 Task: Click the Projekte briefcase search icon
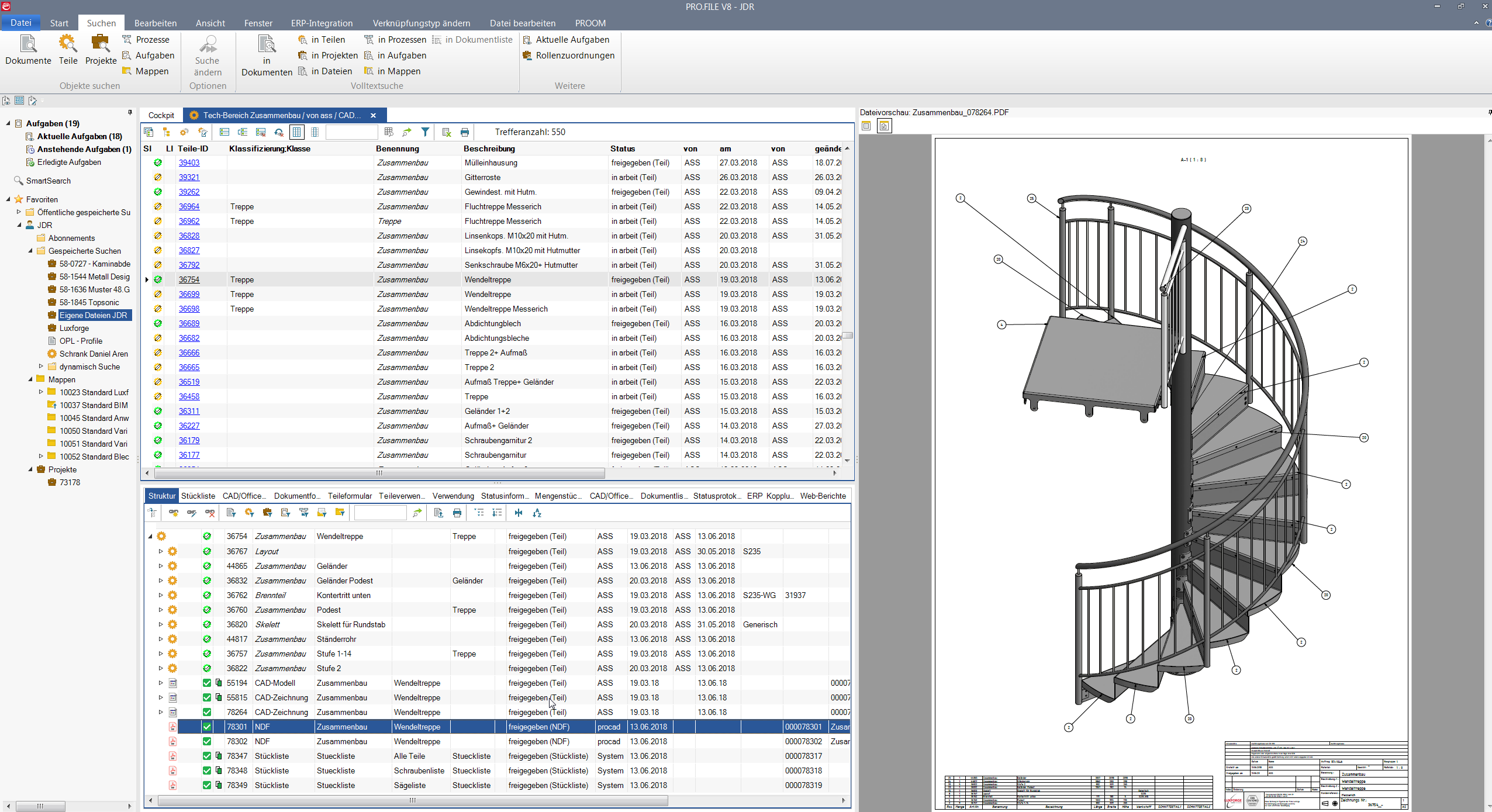(x=101, y=44)
